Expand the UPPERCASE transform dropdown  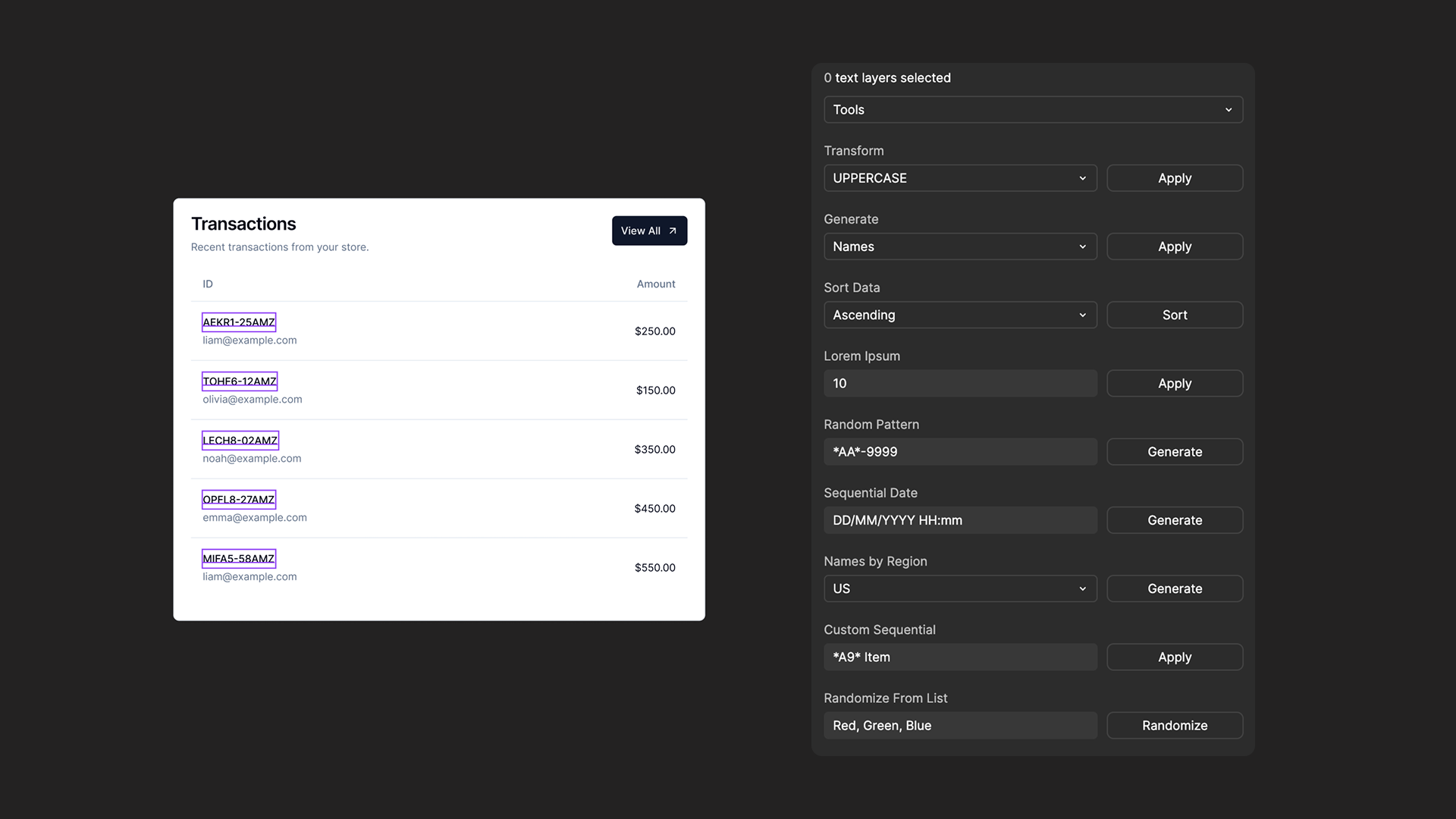pos(960,178)
